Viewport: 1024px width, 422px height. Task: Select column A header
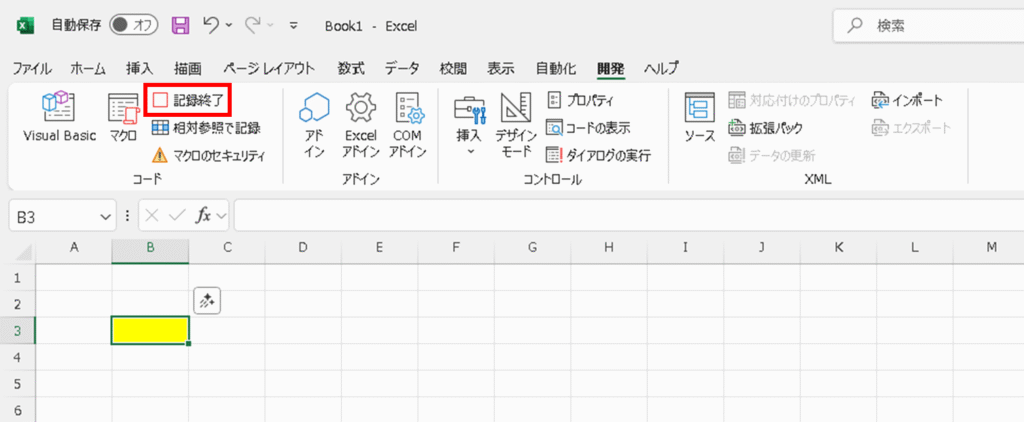pyautogui.click(x=73, y=248)
